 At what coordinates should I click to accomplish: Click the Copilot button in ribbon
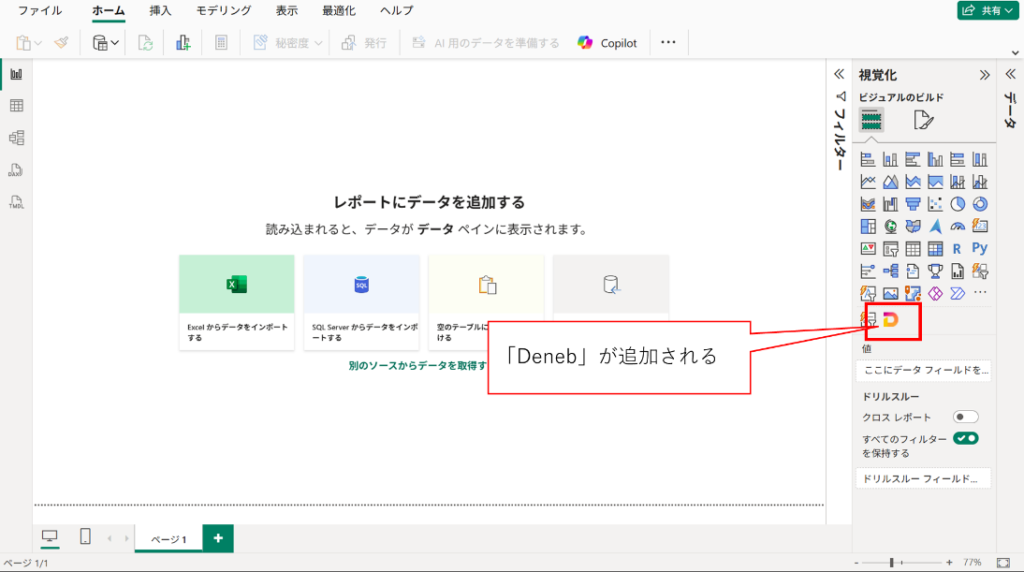[x=607, y=43]
